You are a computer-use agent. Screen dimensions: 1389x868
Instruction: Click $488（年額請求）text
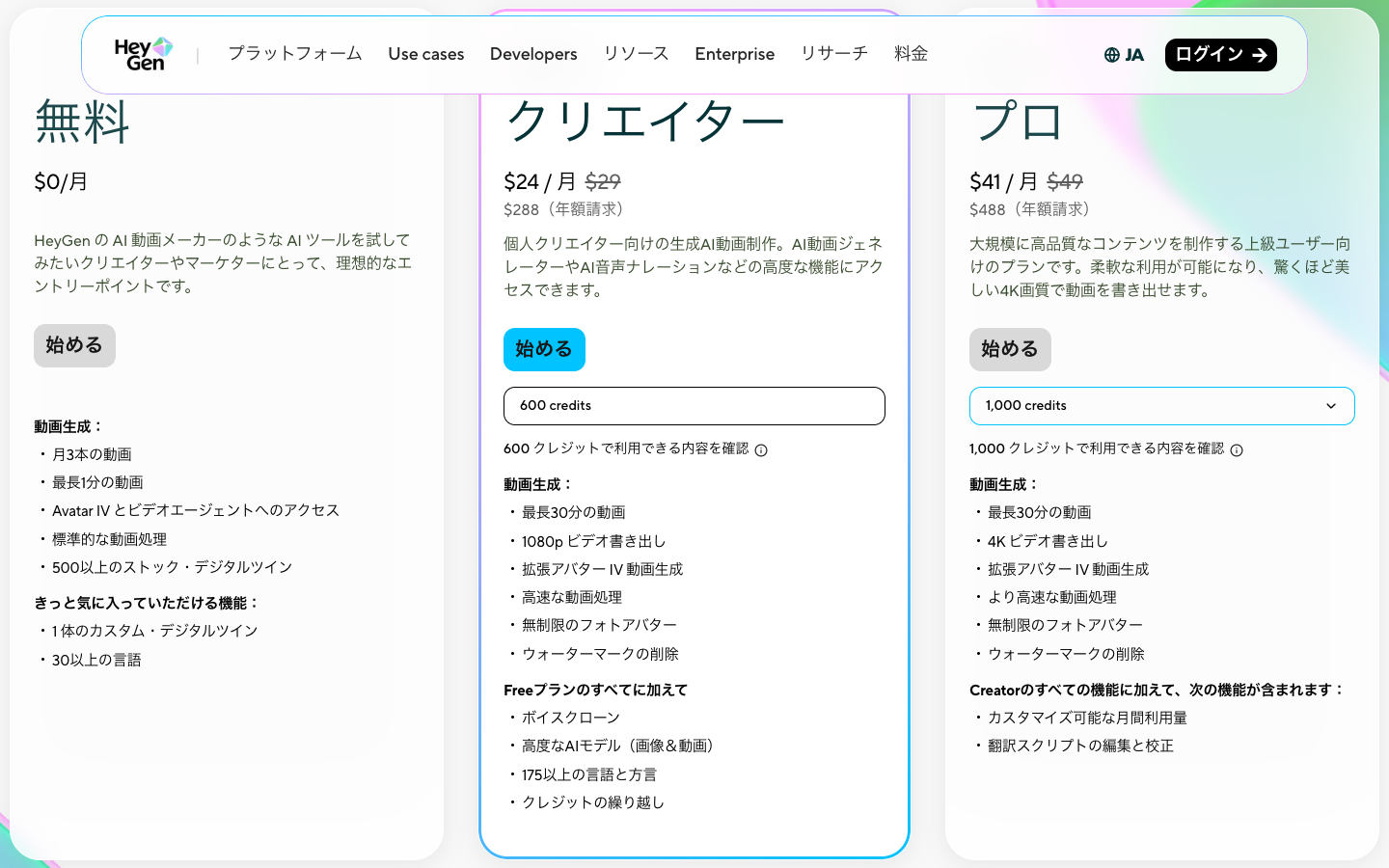point(1033,209)
